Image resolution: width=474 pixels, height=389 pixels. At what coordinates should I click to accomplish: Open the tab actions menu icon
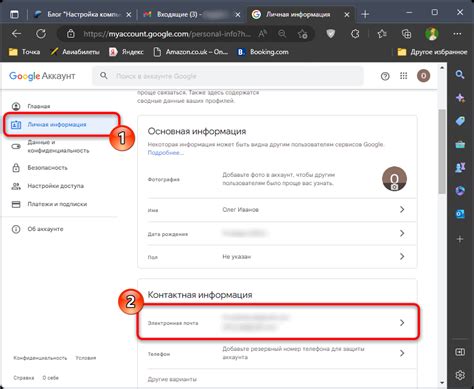point(14,14)
